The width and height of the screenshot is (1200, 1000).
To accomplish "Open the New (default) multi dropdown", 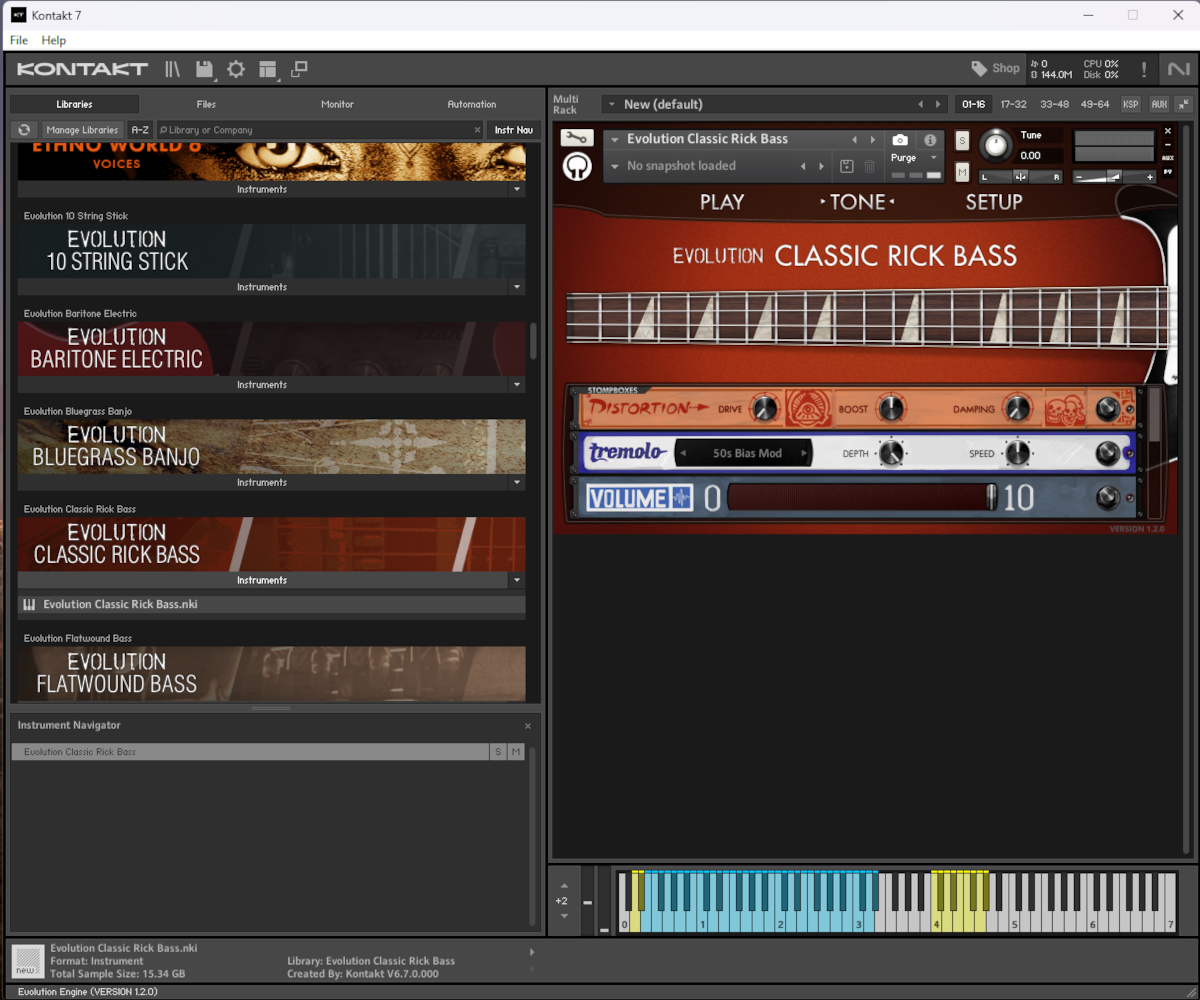I will 610,104.
